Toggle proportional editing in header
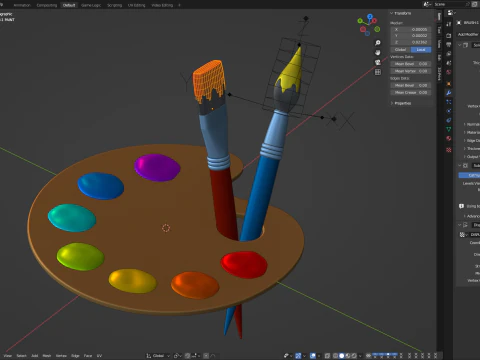Viewport: 480px width, 360px height. click(x=206, y=356)
